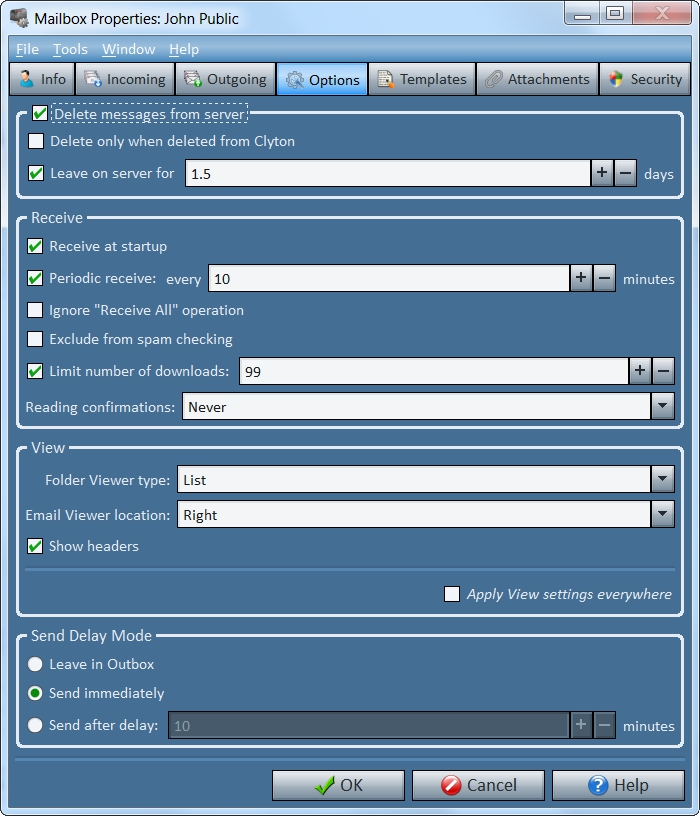Minimize the Mailbox Properties window
The height and width of the screenshot is (816, 700).
click(582, 14)
